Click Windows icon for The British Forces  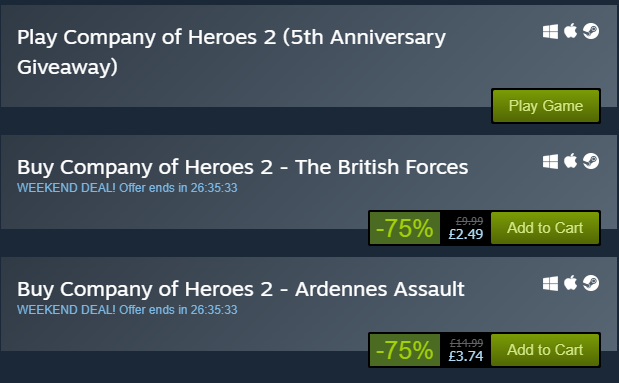550,161
